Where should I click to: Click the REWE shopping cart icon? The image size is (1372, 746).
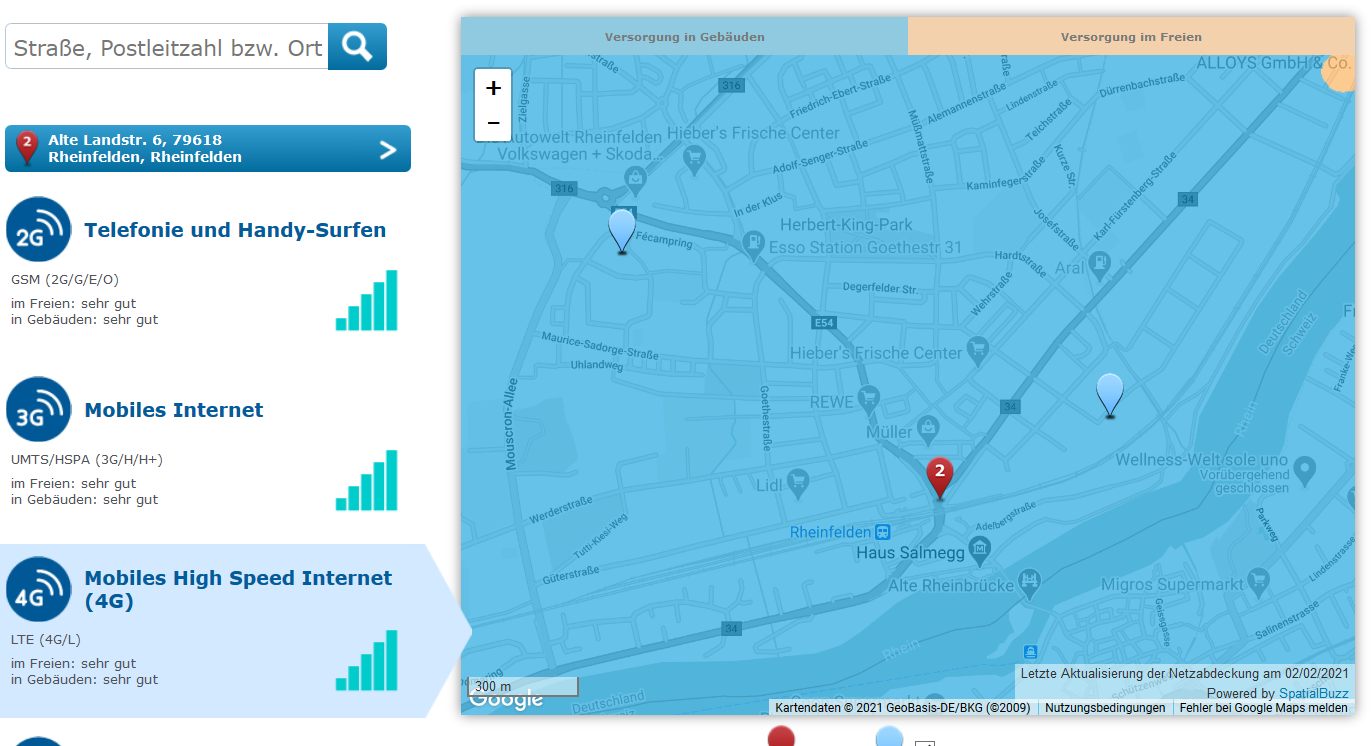[x=869, y=398]
